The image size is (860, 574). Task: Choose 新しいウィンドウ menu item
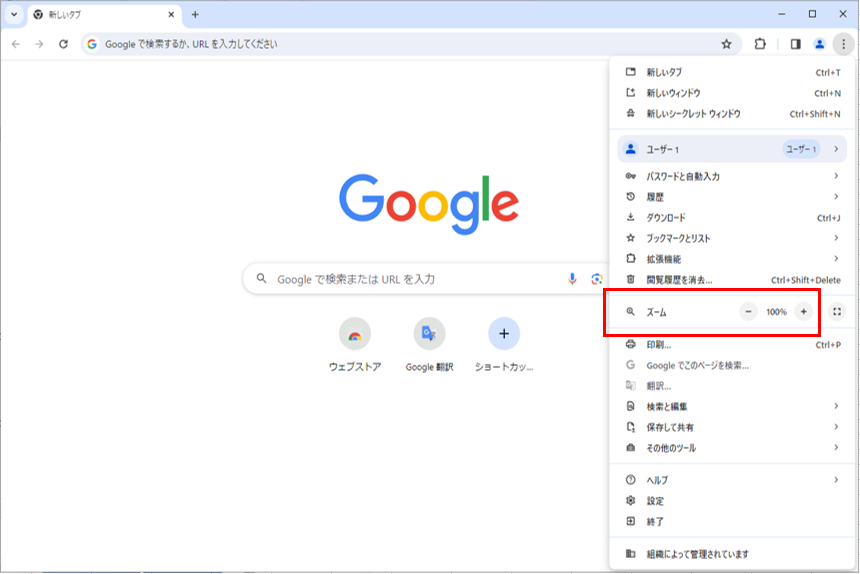pos(733,93)
